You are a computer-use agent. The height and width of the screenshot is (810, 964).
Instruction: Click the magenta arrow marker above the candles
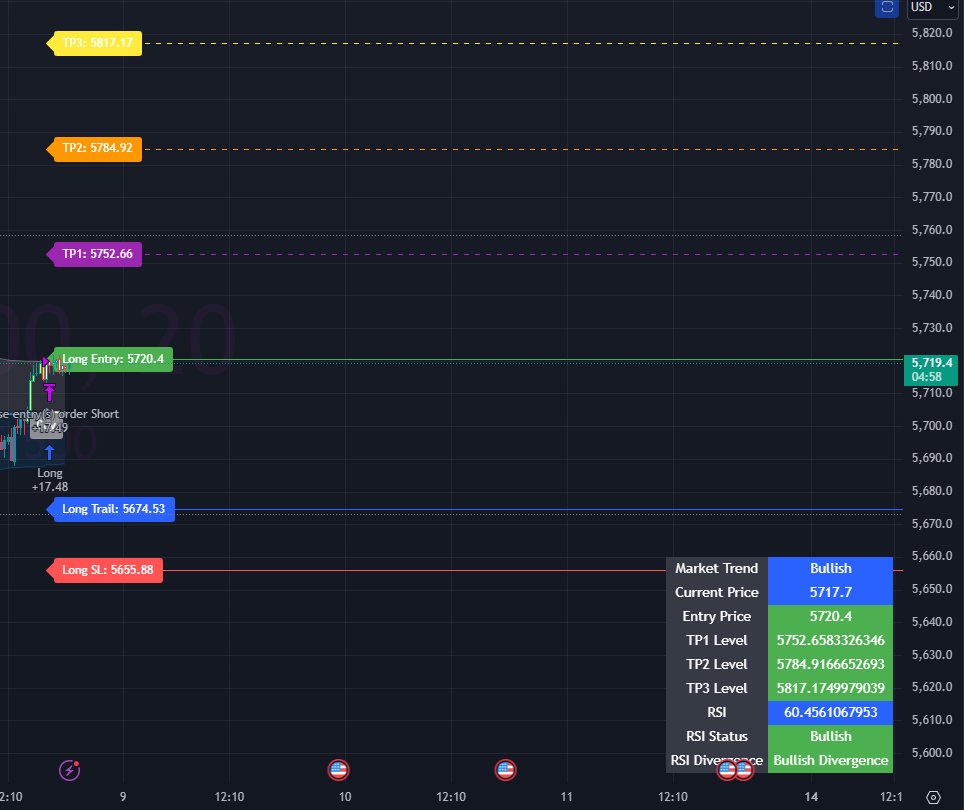(x=48, y=392)
